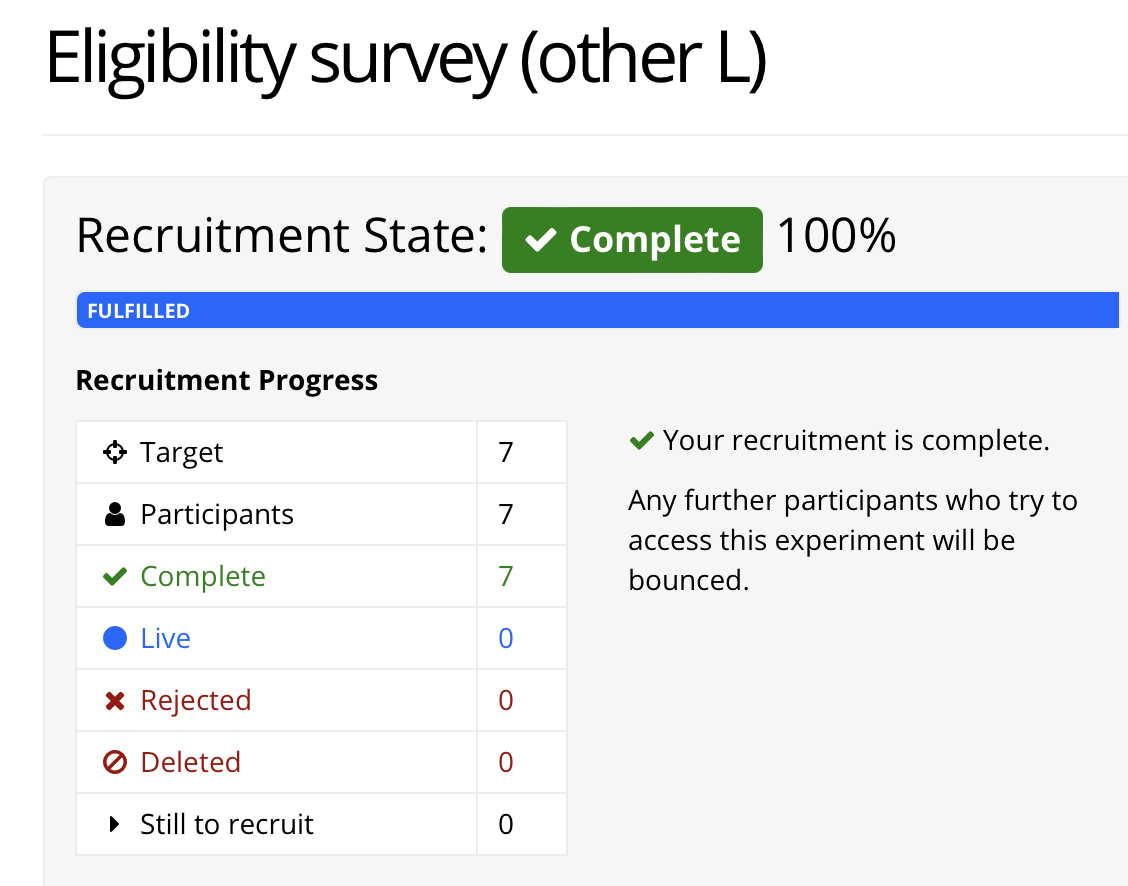Image resolution: width=1128 pixels, height=886 pixels.
Task: Select the Complete row label in table
Action: click(x=203, y=577)
